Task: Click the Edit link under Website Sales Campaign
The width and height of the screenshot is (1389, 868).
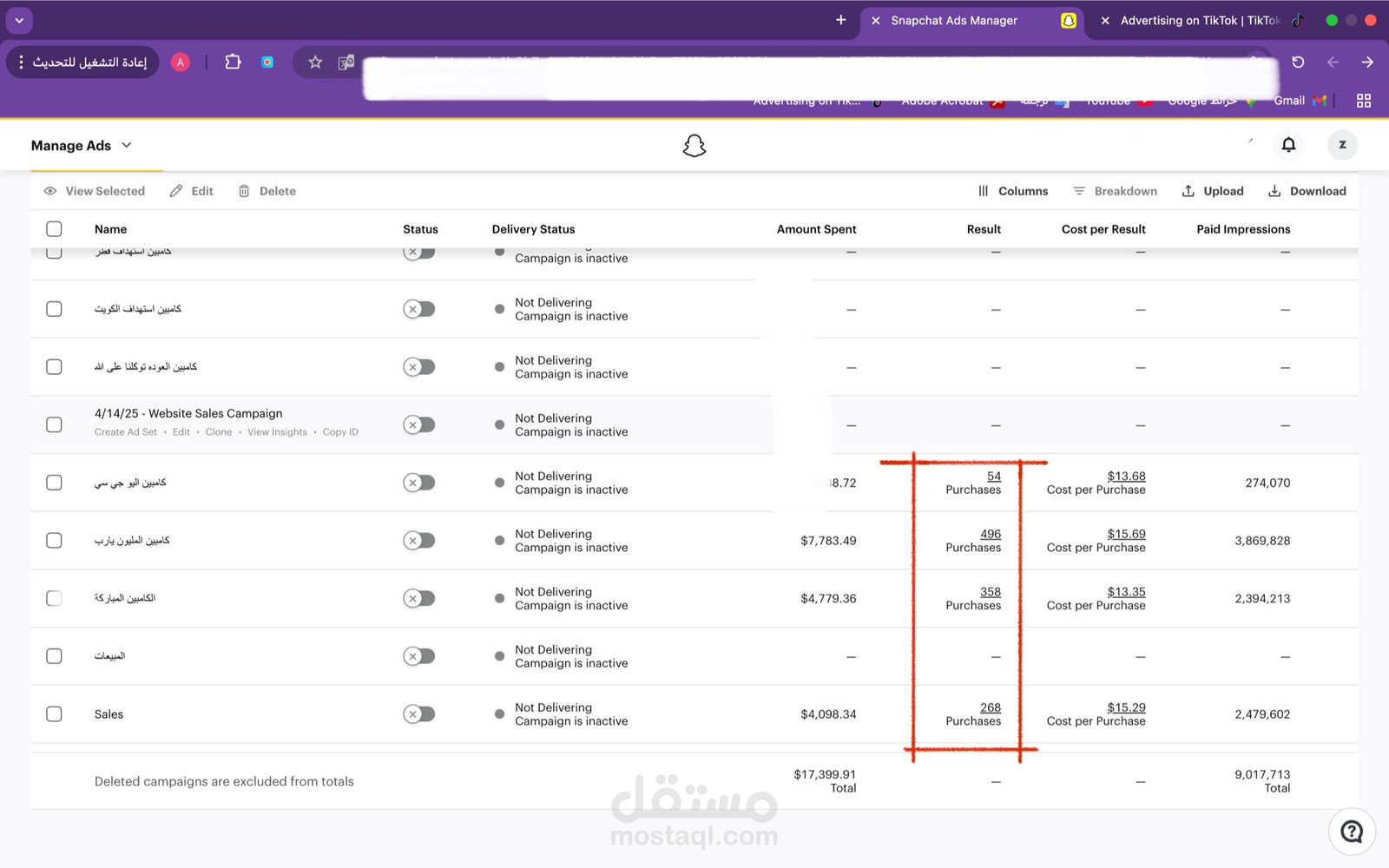Action: 181,432
